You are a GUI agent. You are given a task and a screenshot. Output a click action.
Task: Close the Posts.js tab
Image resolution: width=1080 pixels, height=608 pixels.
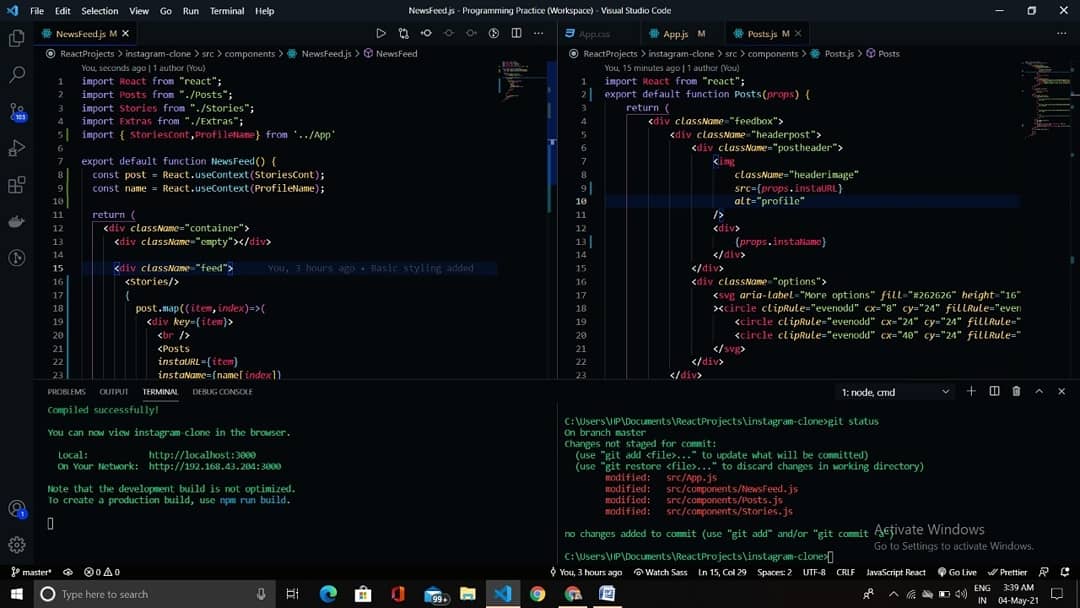pos(798,33)
